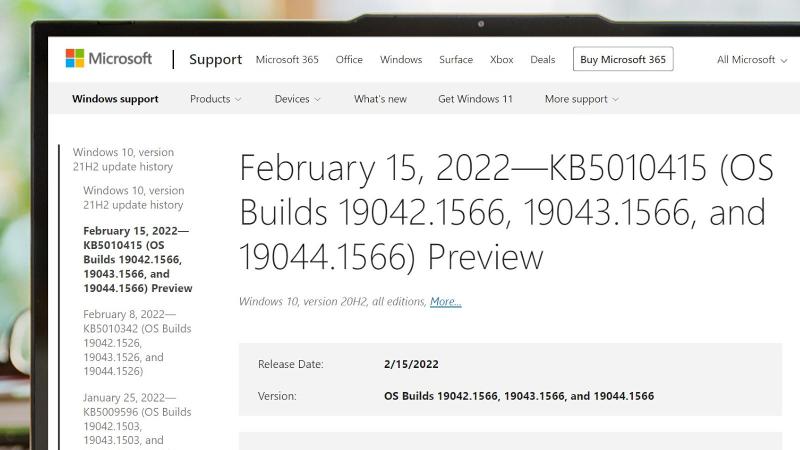Select February 15, 2022 KB5010415 sidebar entry
Screen dimensions: 800x450
pyautogui.click(x=138, y=259)
